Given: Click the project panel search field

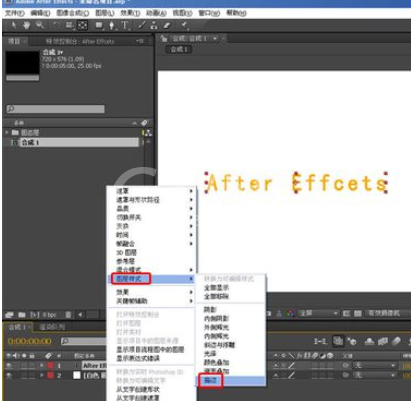Looking at the screenshot, I should click(x=56, y=109).
